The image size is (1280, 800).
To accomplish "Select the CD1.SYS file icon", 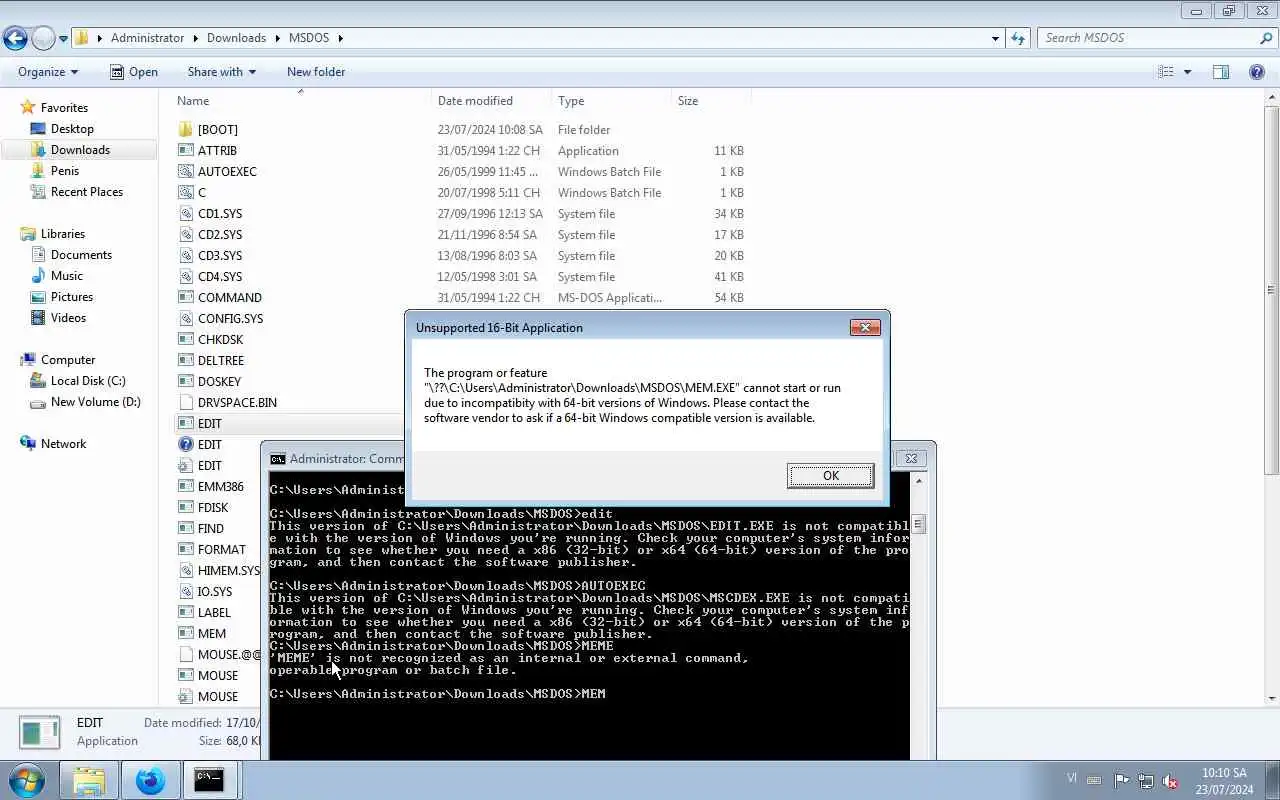I will click(x=185, y=214).
